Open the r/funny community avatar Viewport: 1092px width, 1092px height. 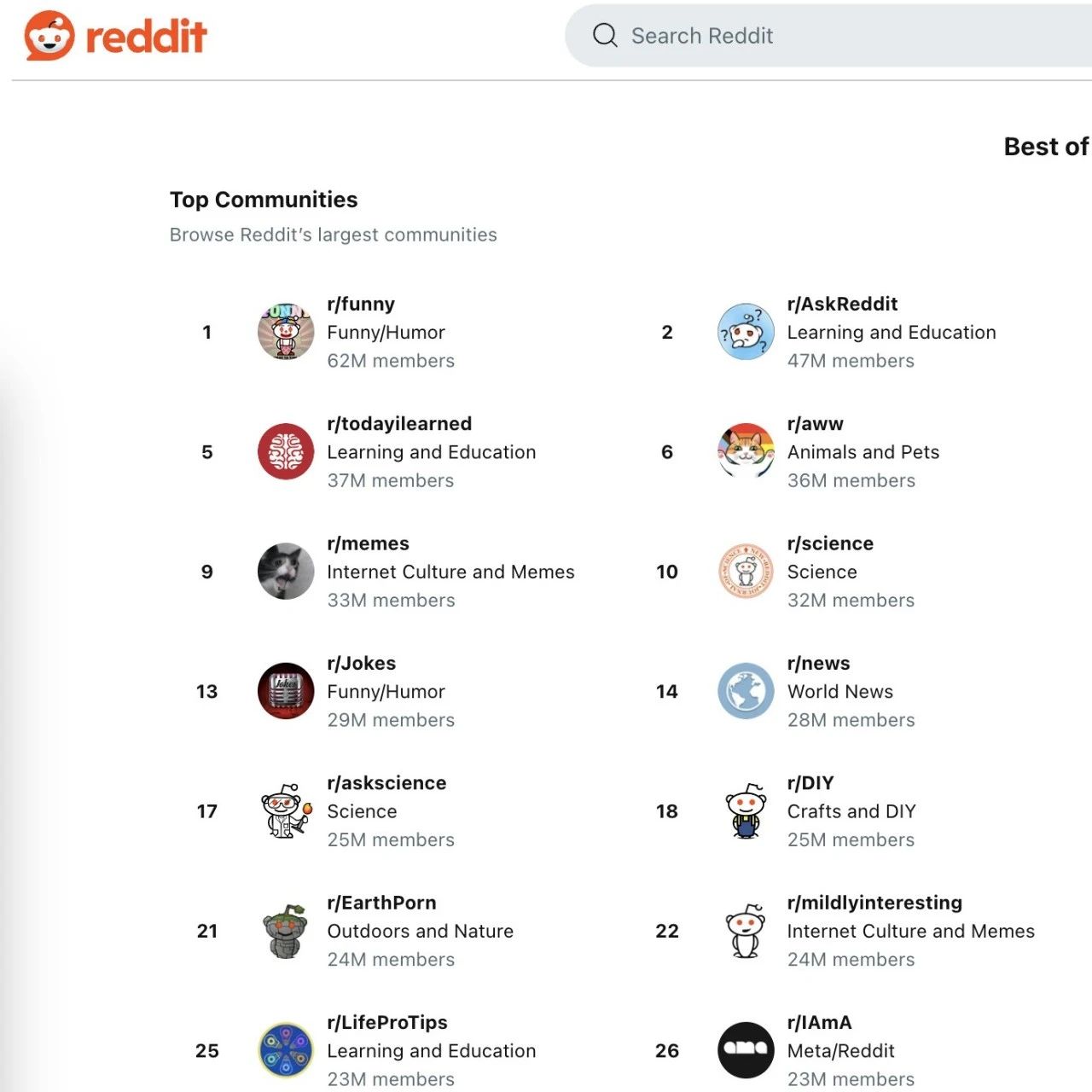(286, 332)
